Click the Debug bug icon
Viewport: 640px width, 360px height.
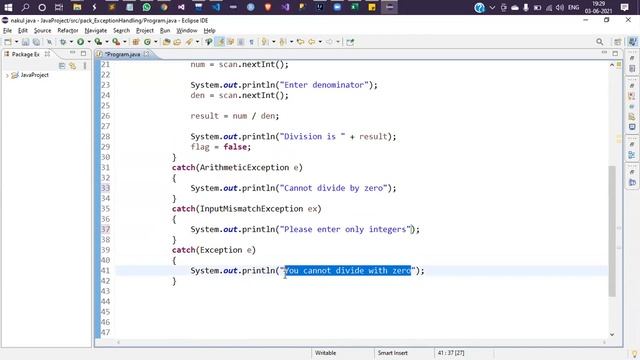63,42
